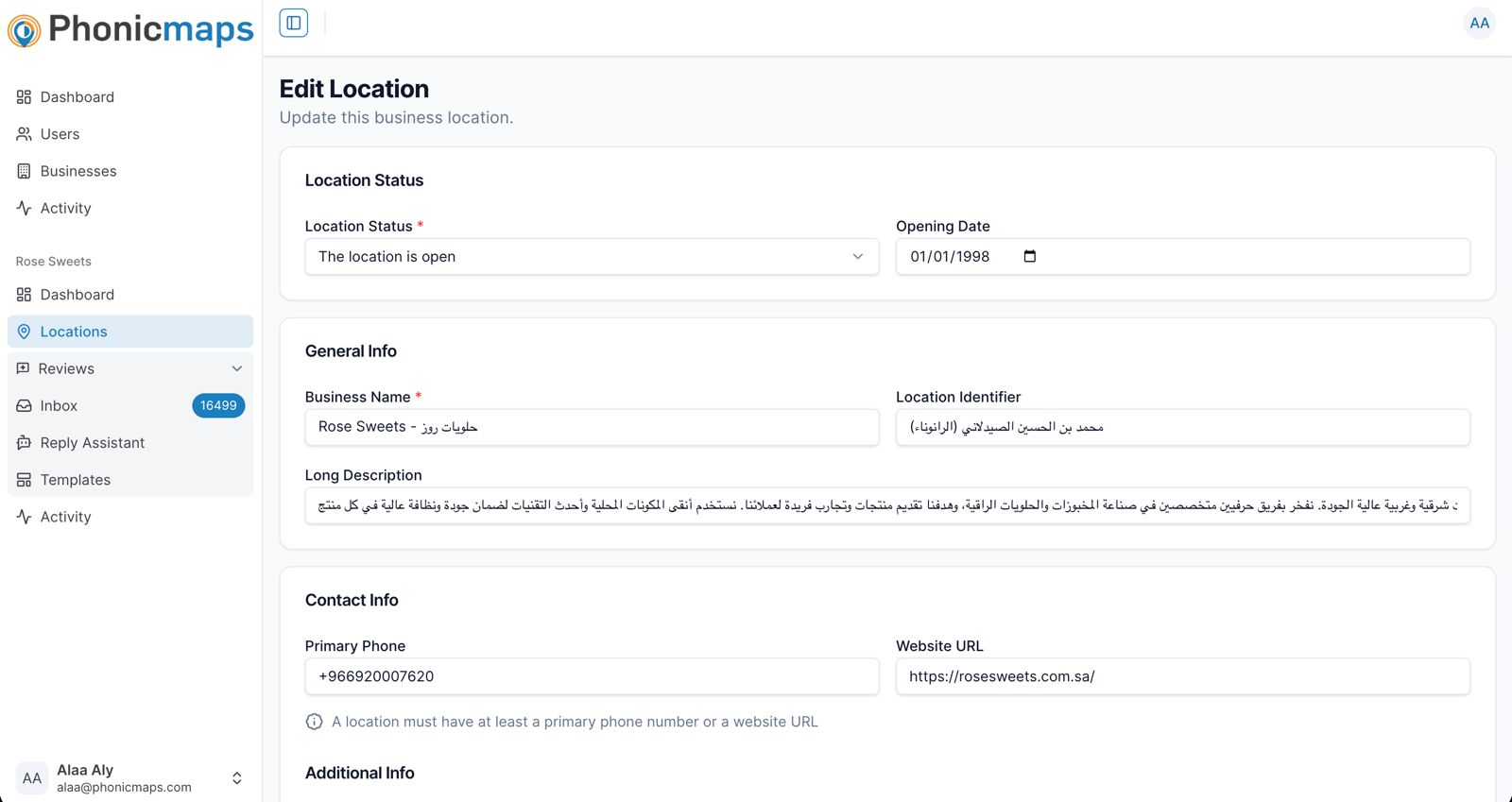Open Locations in the sidebar
Screen dimensions: 1512x802
74,332
